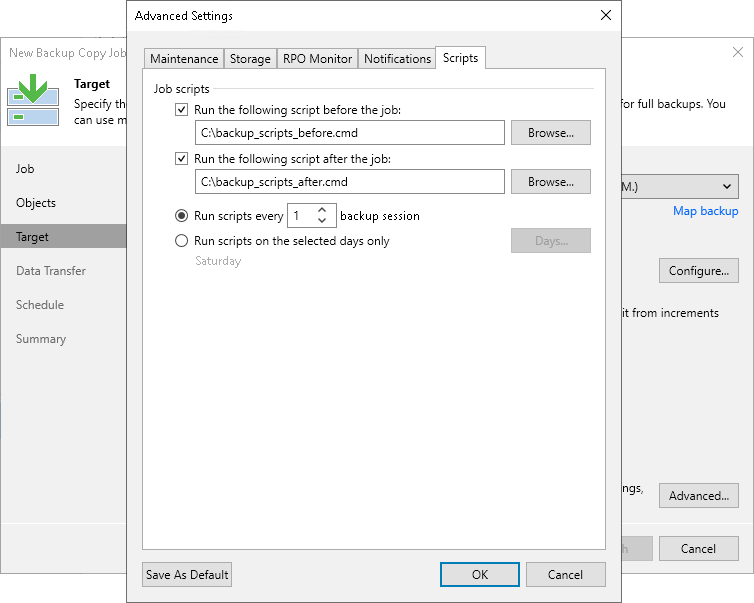Screen dimensions: 754x603
Task: Browse for the after-job script
Action: (551, 182)
